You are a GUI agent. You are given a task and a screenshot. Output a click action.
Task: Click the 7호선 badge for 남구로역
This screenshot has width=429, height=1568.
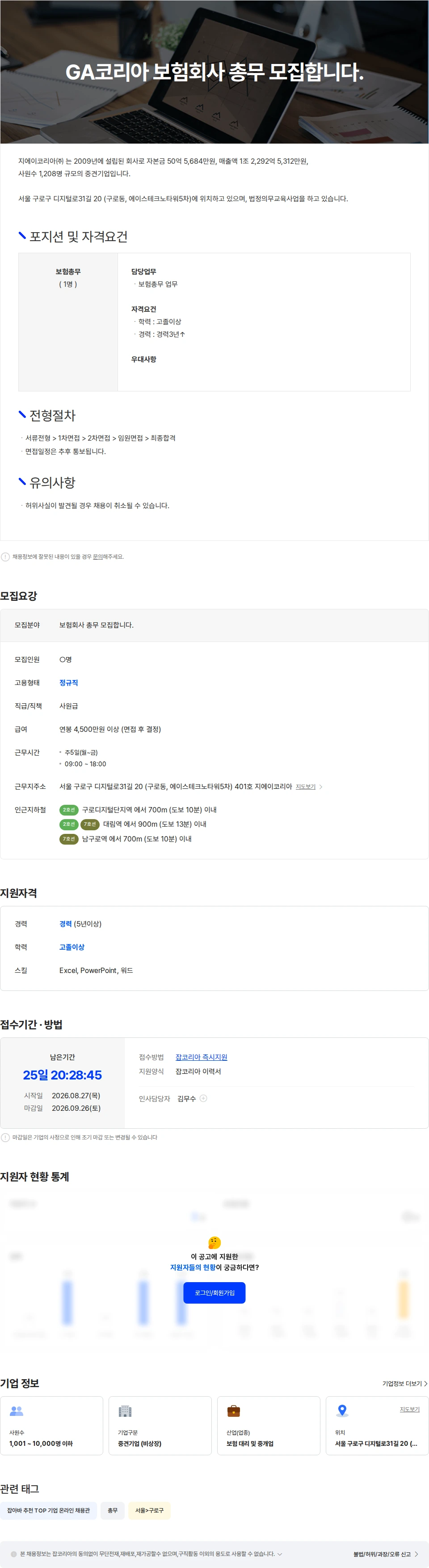(69, 839)
